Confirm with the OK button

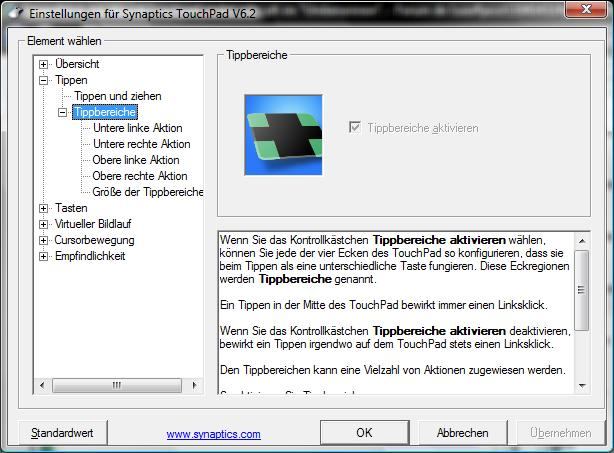tap(365, 433)
